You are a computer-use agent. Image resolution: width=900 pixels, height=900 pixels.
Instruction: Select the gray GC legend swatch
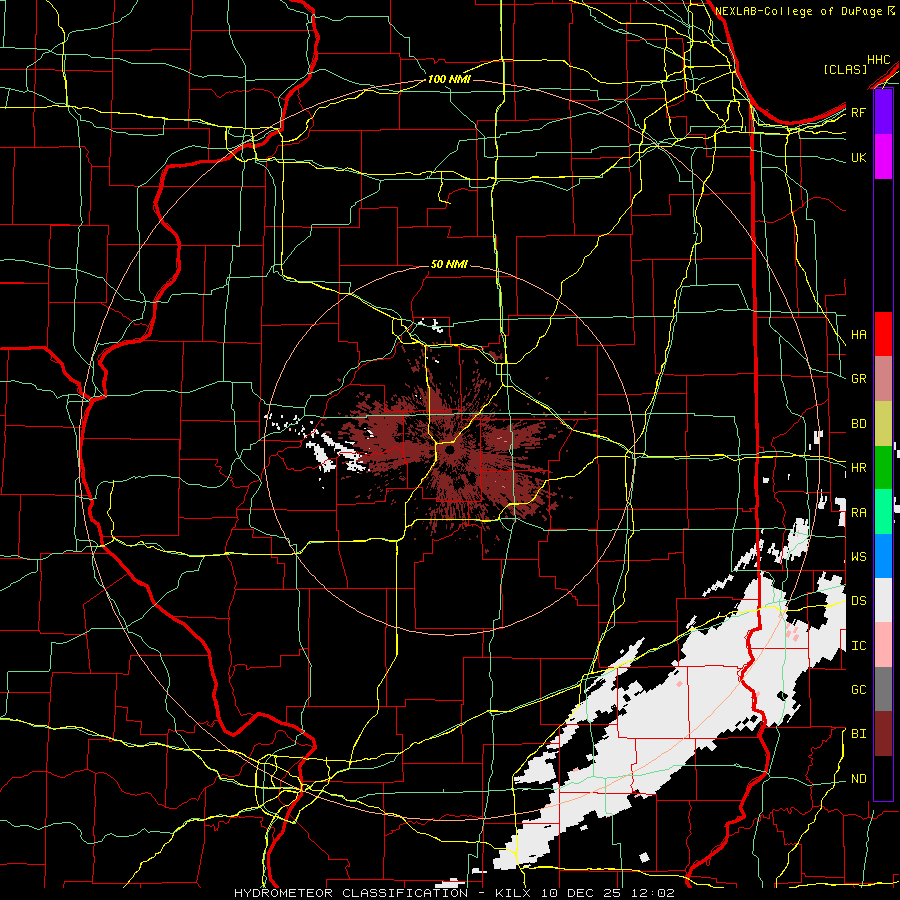pos(883,689)
